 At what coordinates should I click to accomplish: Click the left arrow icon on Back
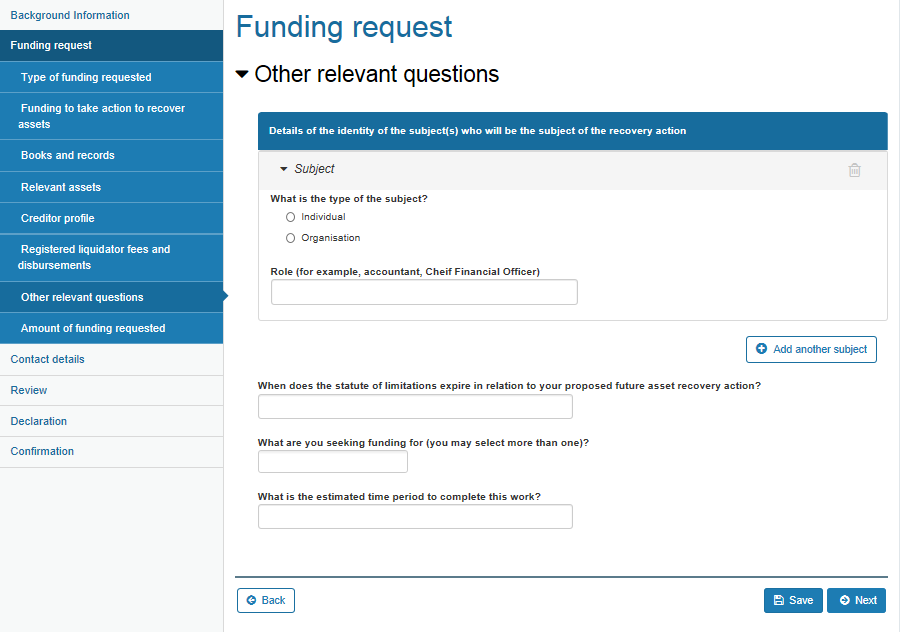coord(251,600)
